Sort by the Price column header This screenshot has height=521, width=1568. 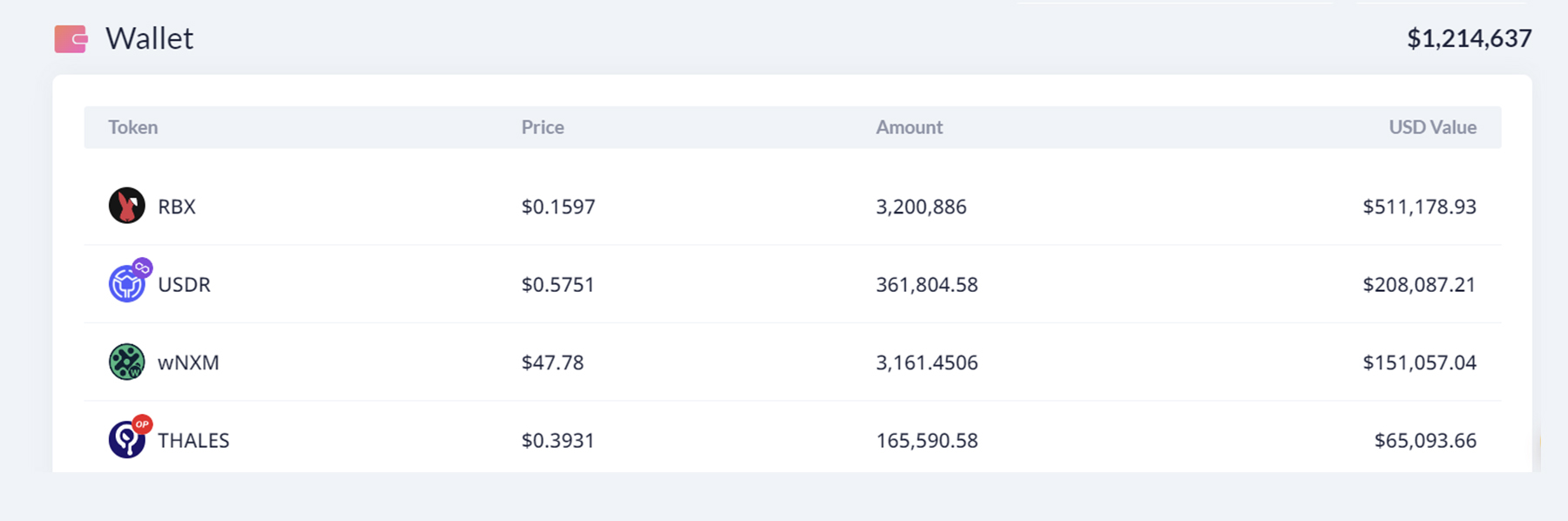click(x=543, y=127)
